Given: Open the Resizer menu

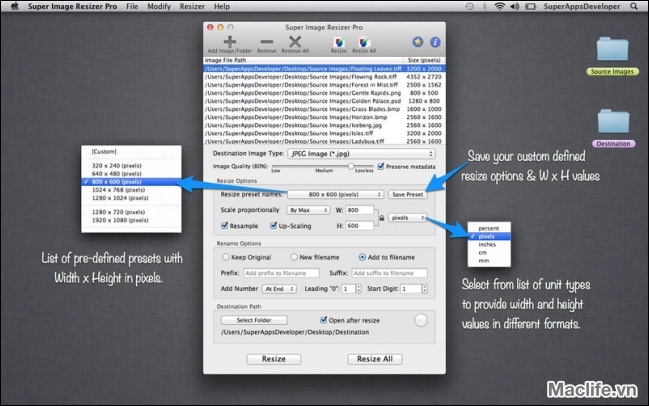Looking at the screenshot, I should tap(192, 6).
